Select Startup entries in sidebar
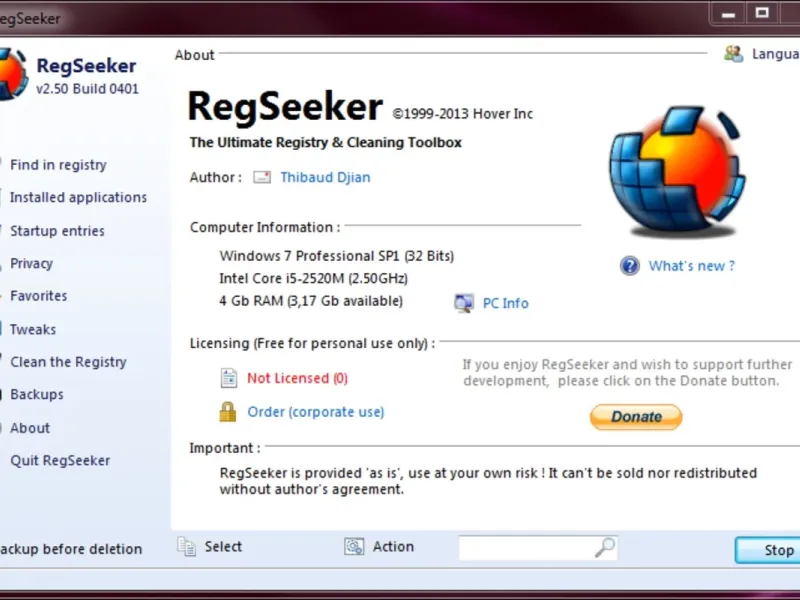This screenshot has width=800, height=600. point(57,231)
